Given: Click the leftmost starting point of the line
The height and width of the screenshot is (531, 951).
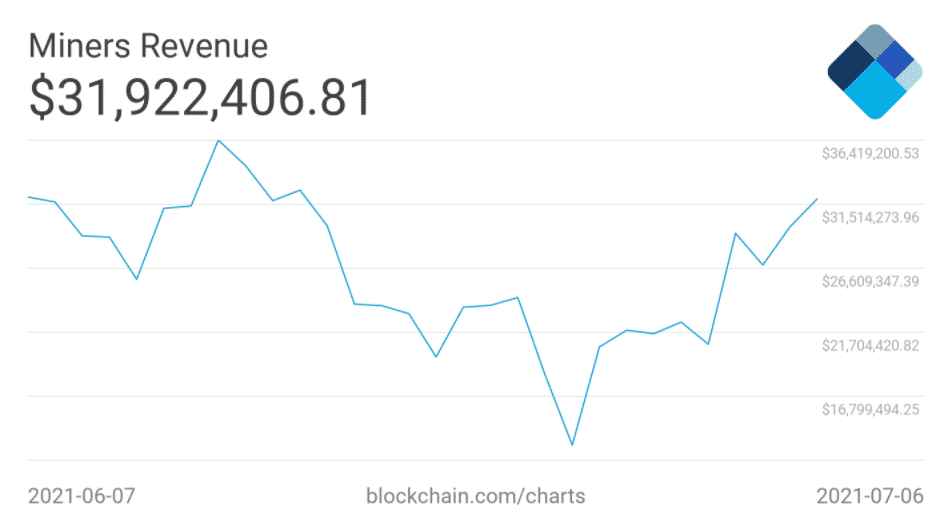Looking at the screenshot, I should (x=29, y=197).
